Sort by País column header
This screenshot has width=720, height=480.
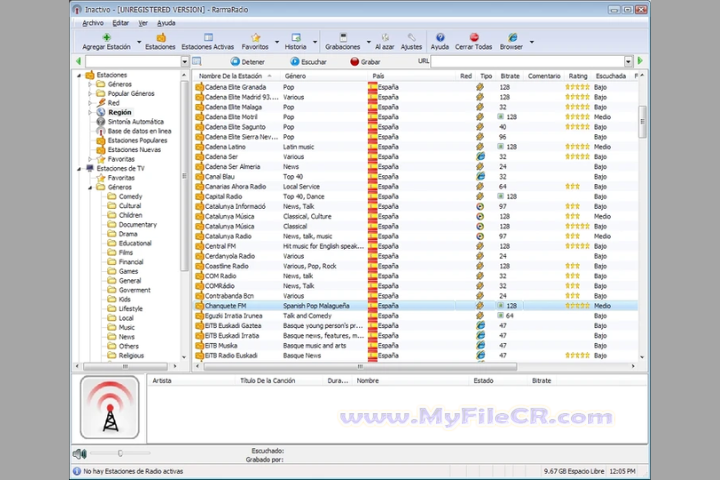click(x=411, y=76)
